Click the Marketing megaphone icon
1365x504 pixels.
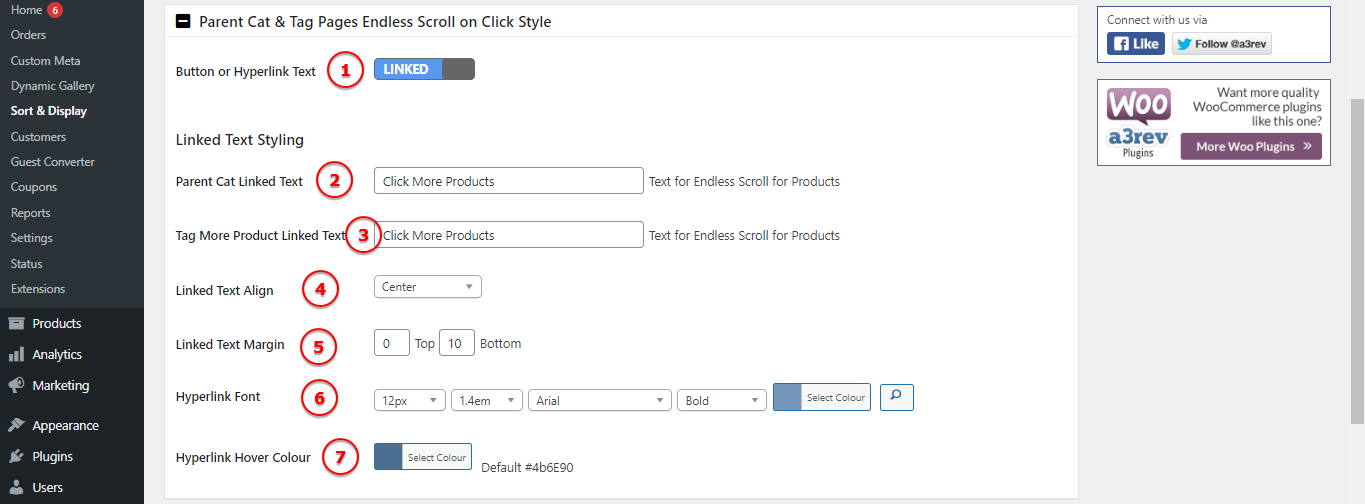pyautogui.click(x=16, y=386)
